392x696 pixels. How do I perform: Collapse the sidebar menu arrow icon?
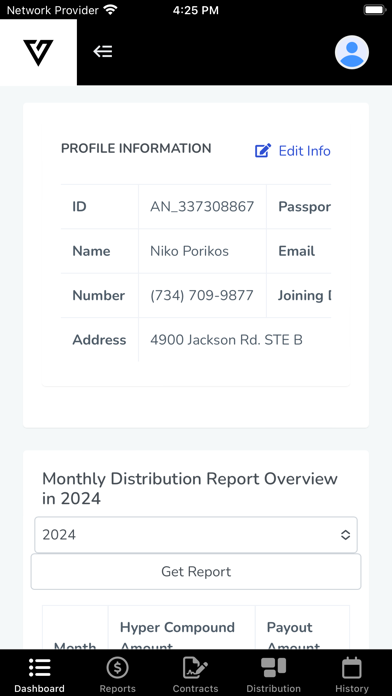[x=103, y=52]
